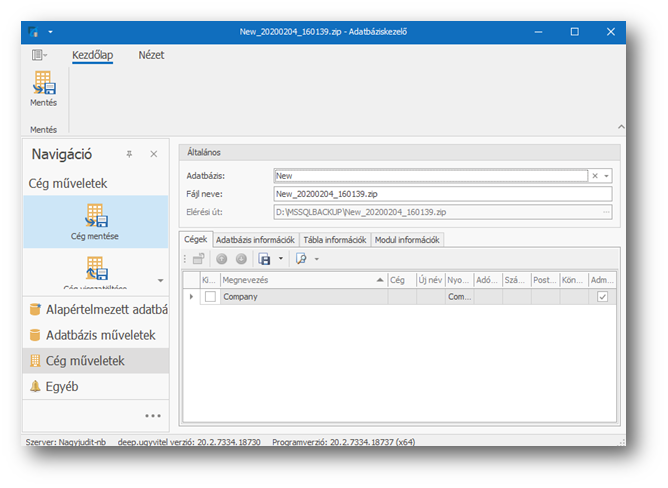Switch to the Nézet ribbon tab
This screenshot has height=488, width=668.
151,55
